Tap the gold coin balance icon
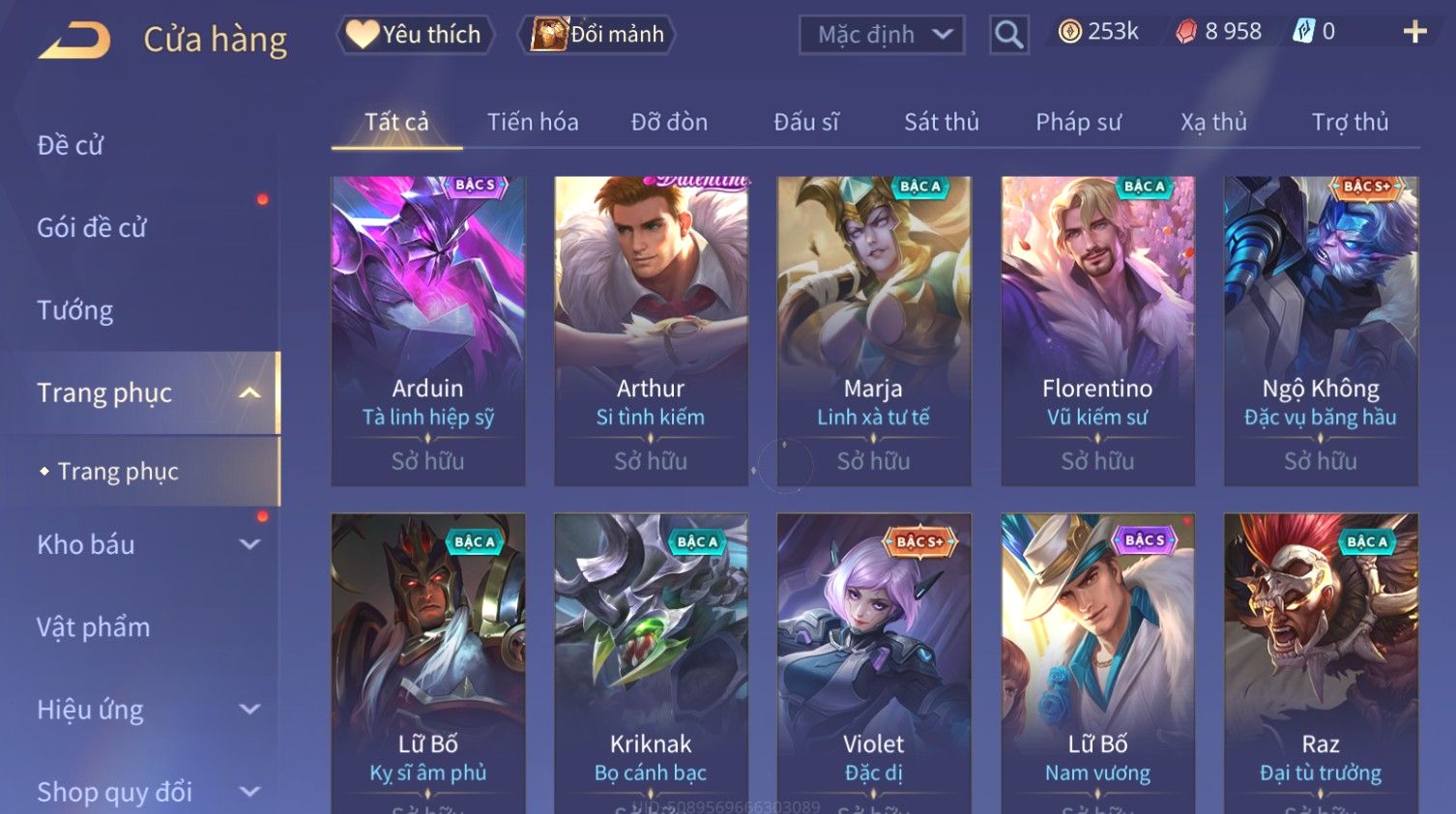The height and width of the screenshot is (814, 1456). 1069,32
